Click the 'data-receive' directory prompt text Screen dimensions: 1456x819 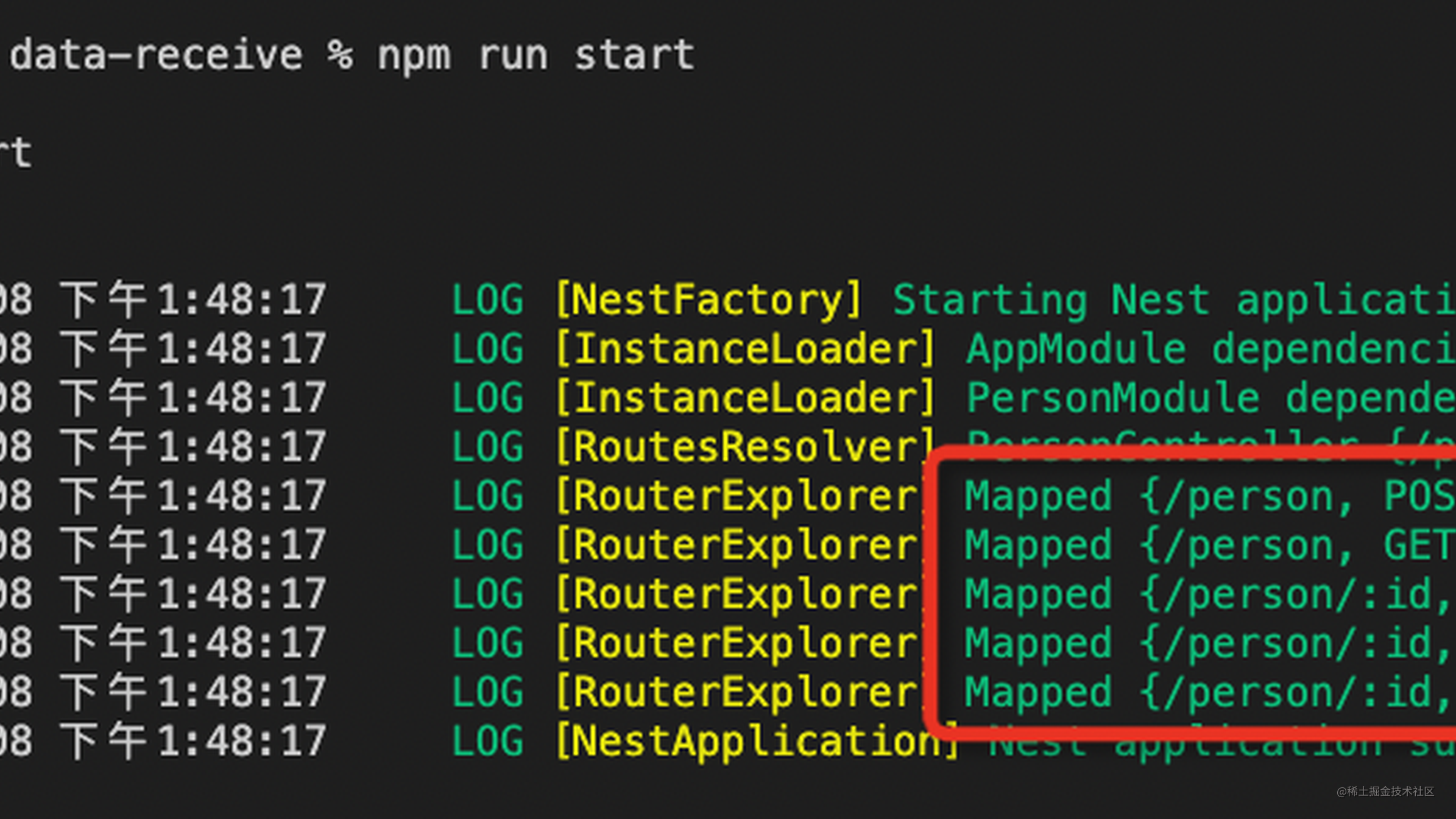[x=156, y=56]
